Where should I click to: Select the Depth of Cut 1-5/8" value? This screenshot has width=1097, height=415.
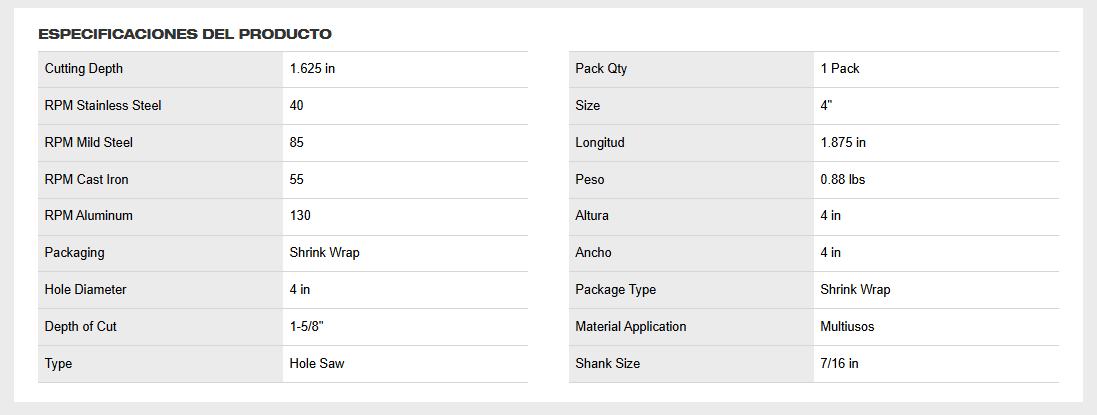[x=308, y=327]
